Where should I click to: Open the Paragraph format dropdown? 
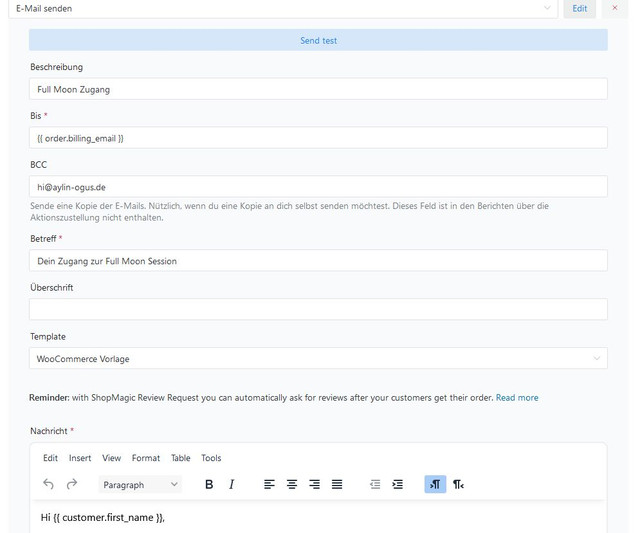click(140, 484)
